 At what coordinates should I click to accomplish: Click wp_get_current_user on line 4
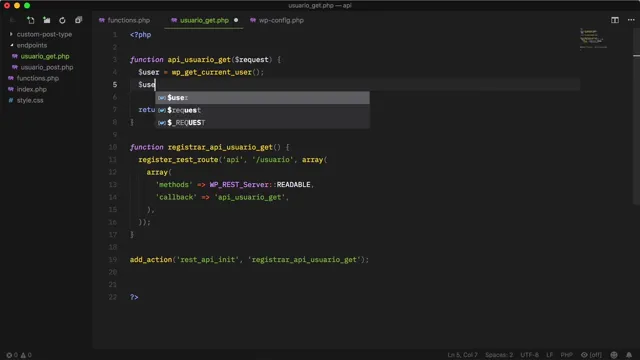coord(211,72)
